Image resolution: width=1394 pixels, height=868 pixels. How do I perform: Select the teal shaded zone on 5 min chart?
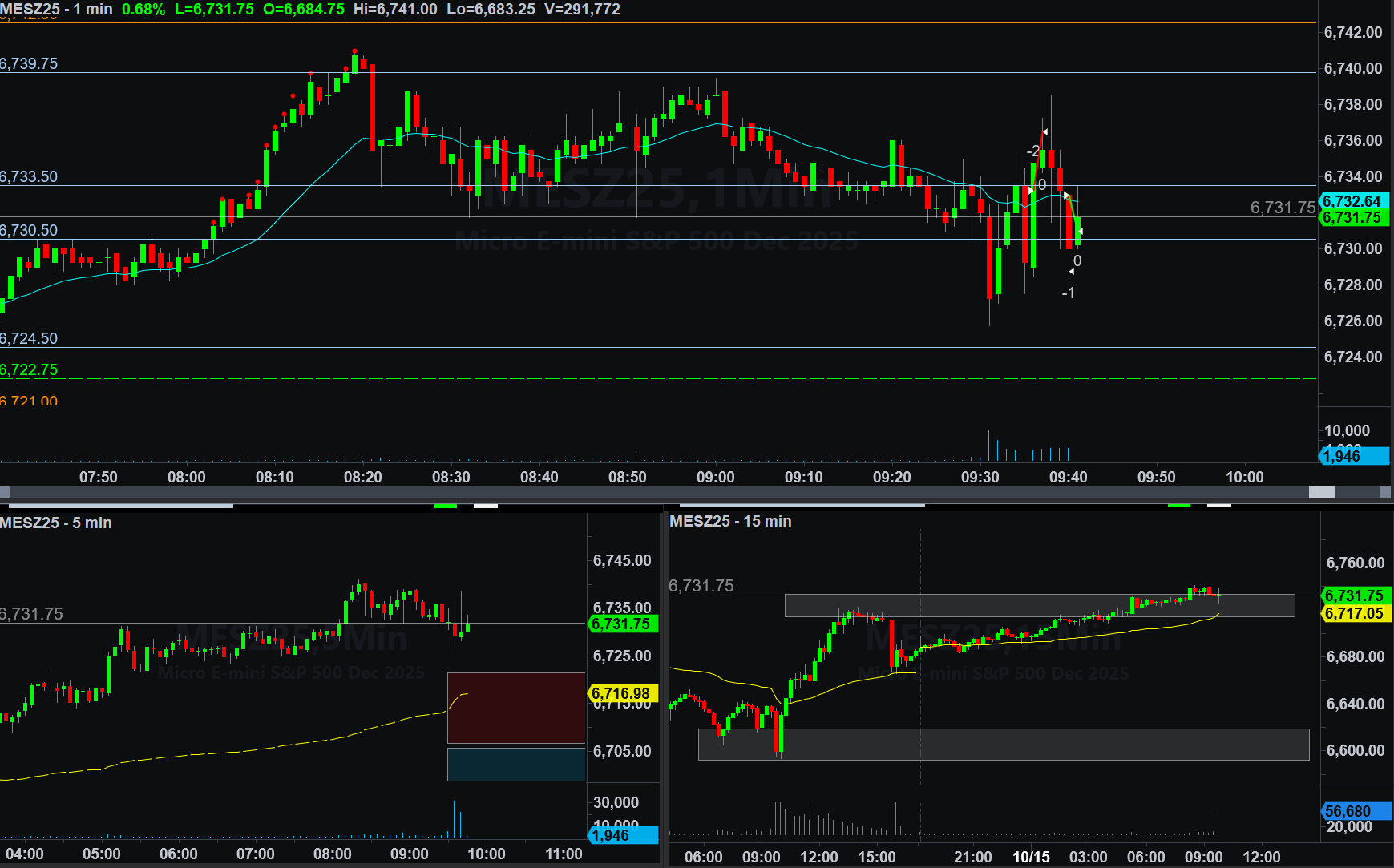[516, 764]
